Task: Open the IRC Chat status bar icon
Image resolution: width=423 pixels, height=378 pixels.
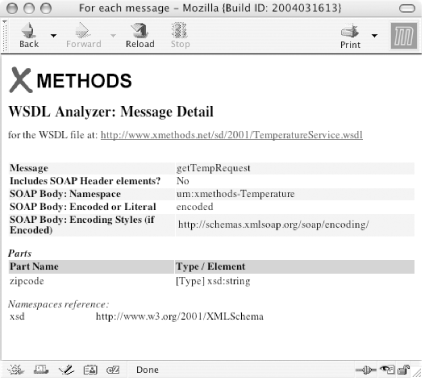Action: click(x=113, y=370)
